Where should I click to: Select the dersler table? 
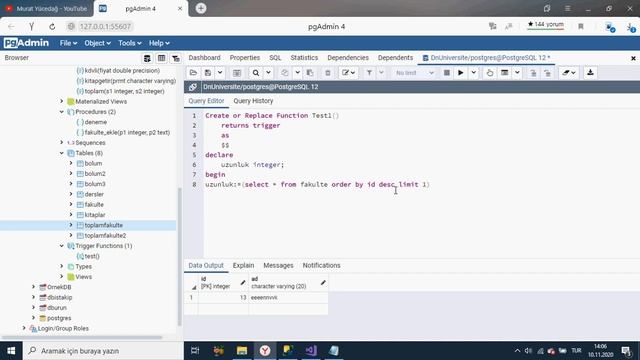94,194
